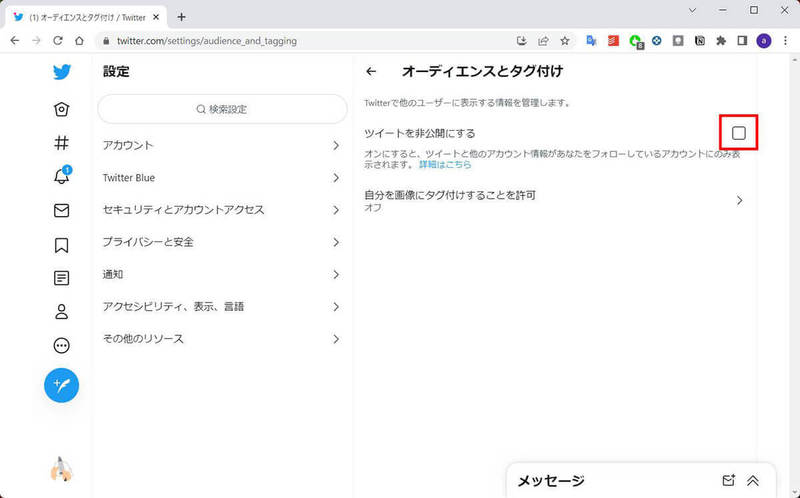
Task: Open Twitter Blue settings section
Action: pos(222,178)
